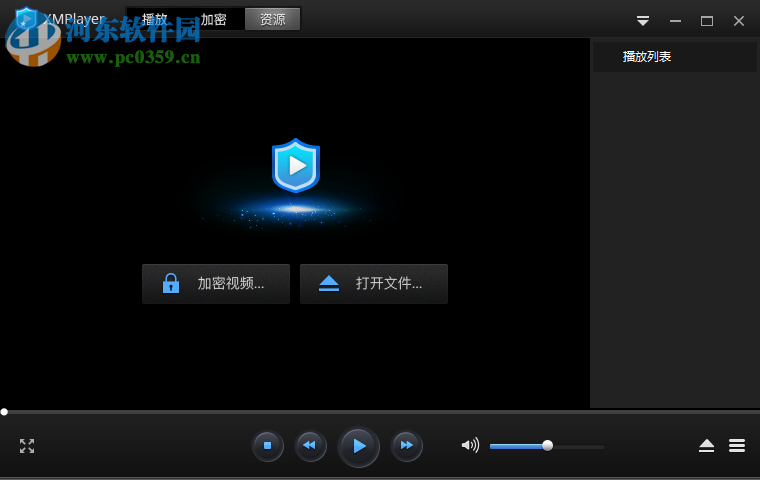Click the seek bar handle at start

[4, 412]
